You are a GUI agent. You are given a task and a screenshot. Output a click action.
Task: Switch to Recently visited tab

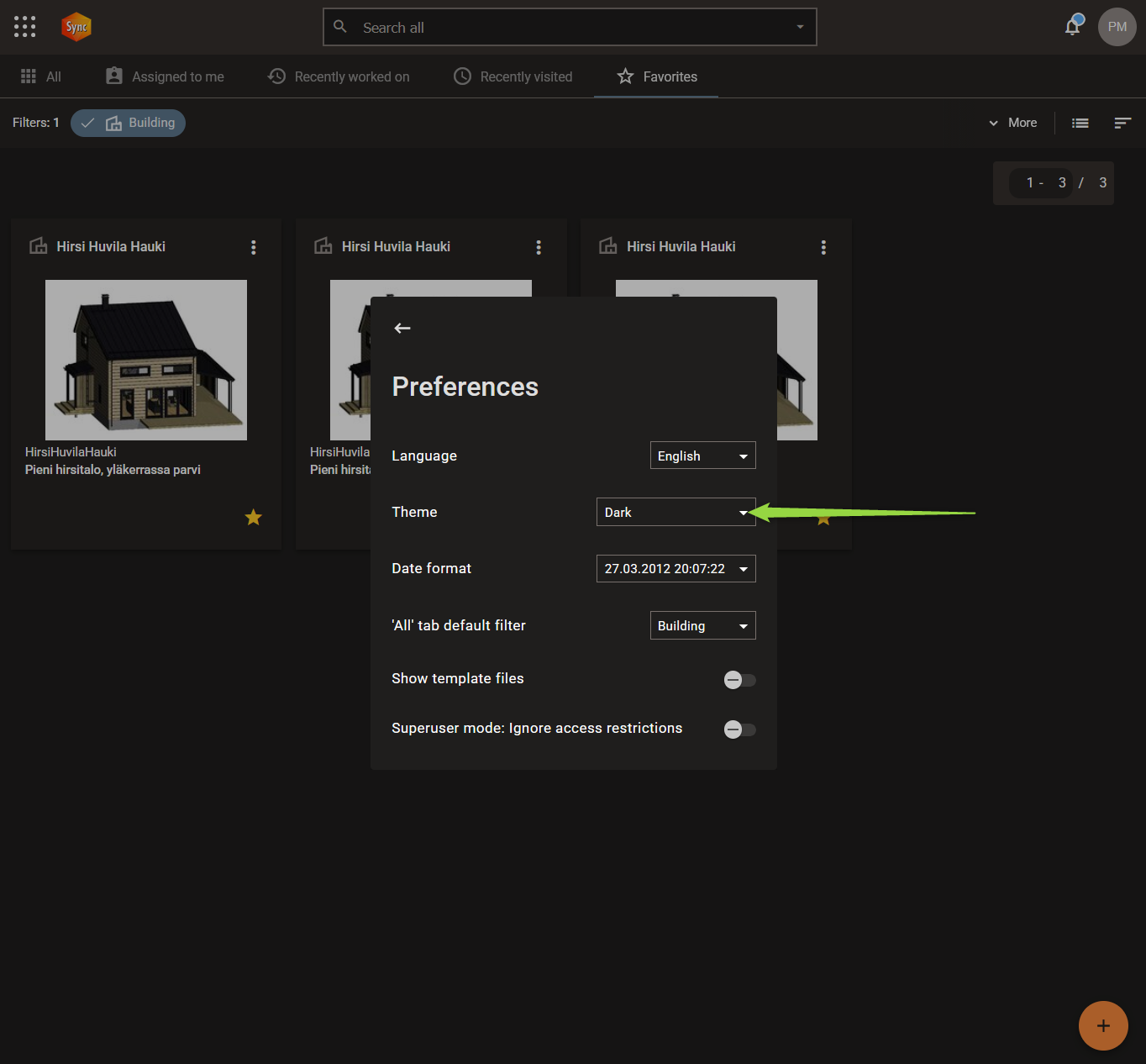pyautogui.click(x=513, y=76)
